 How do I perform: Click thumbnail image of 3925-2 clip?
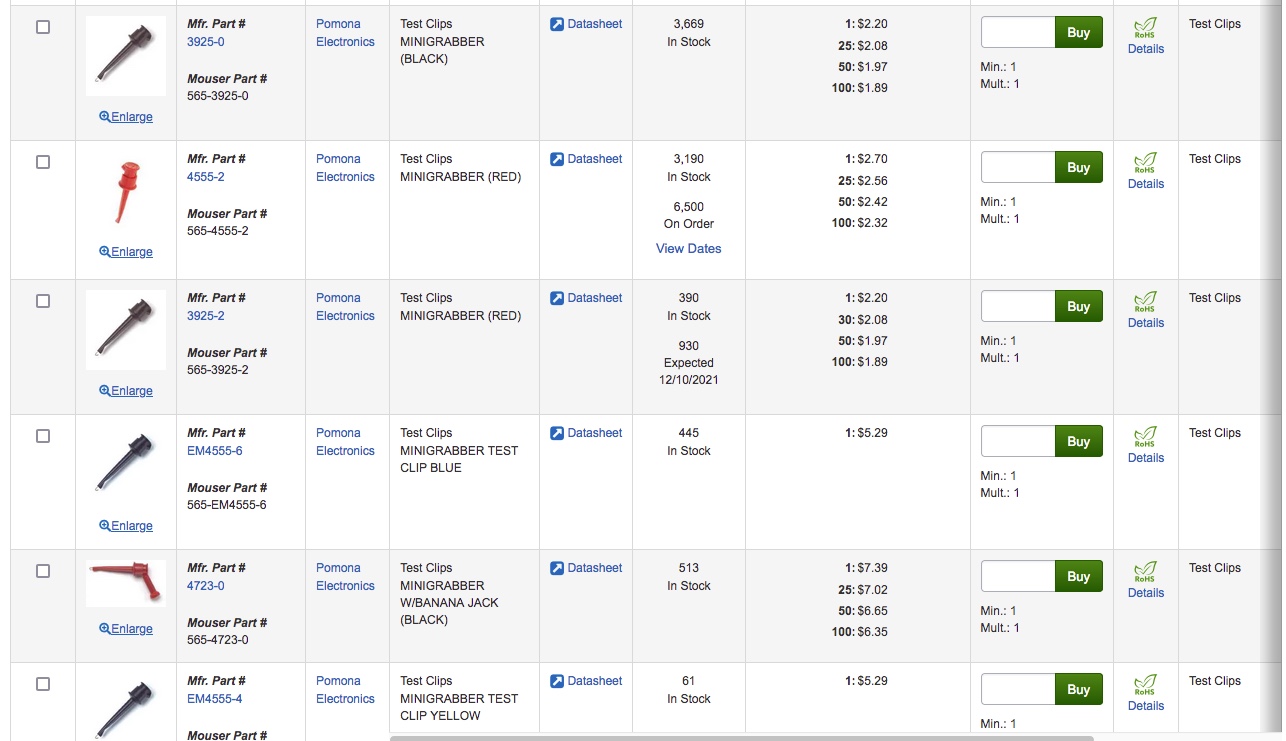click(x=126, y=331)
